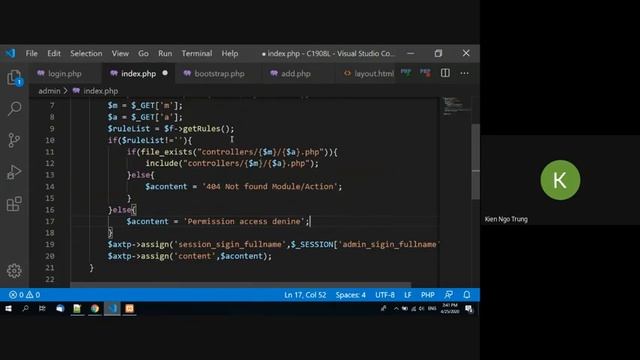Screen dimensions: 640x360
Task: Click 'session_sigin_fullname' on line 19
Action: point(230,244)
